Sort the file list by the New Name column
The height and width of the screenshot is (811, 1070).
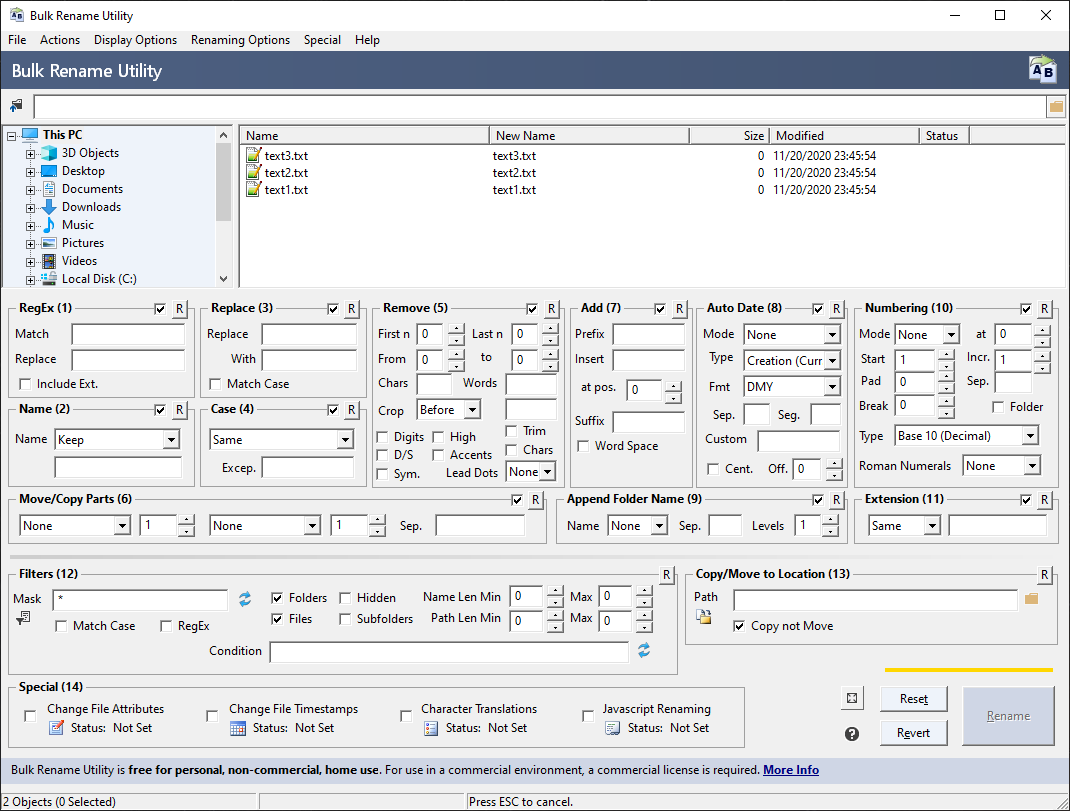tap(589, 135)
